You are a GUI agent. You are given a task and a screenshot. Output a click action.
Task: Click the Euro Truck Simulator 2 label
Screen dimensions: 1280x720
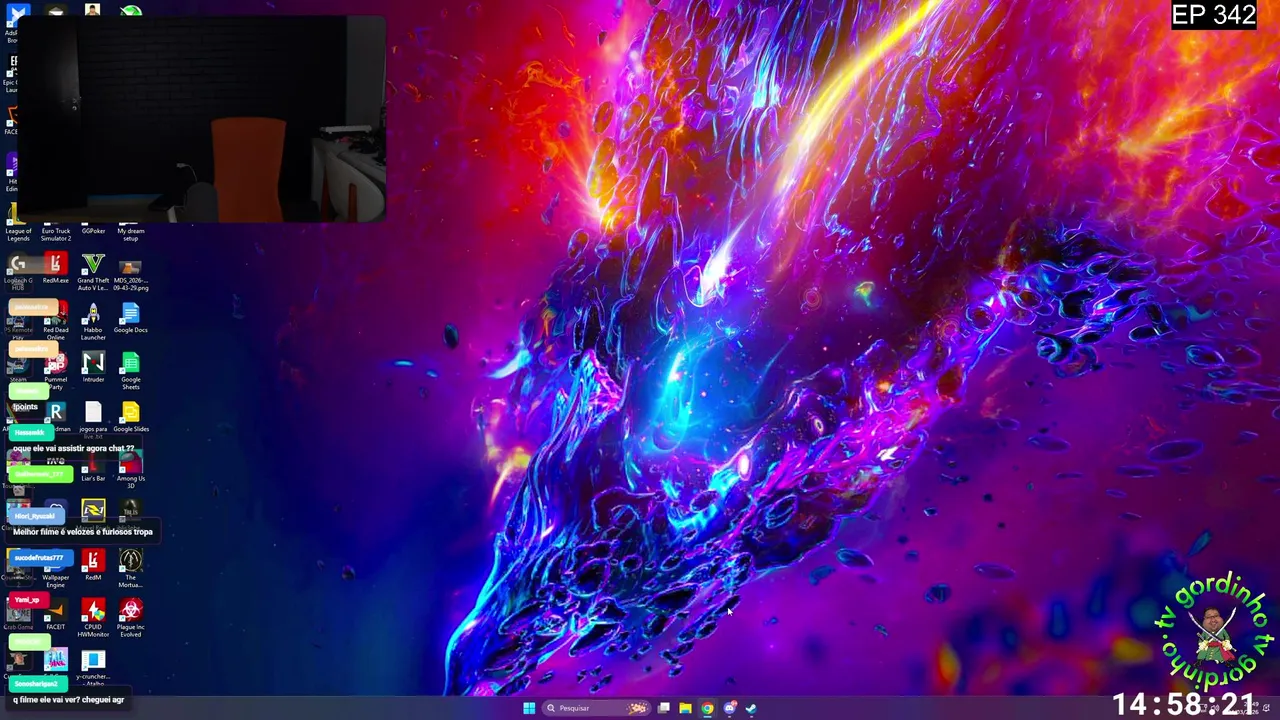(56, 235)
